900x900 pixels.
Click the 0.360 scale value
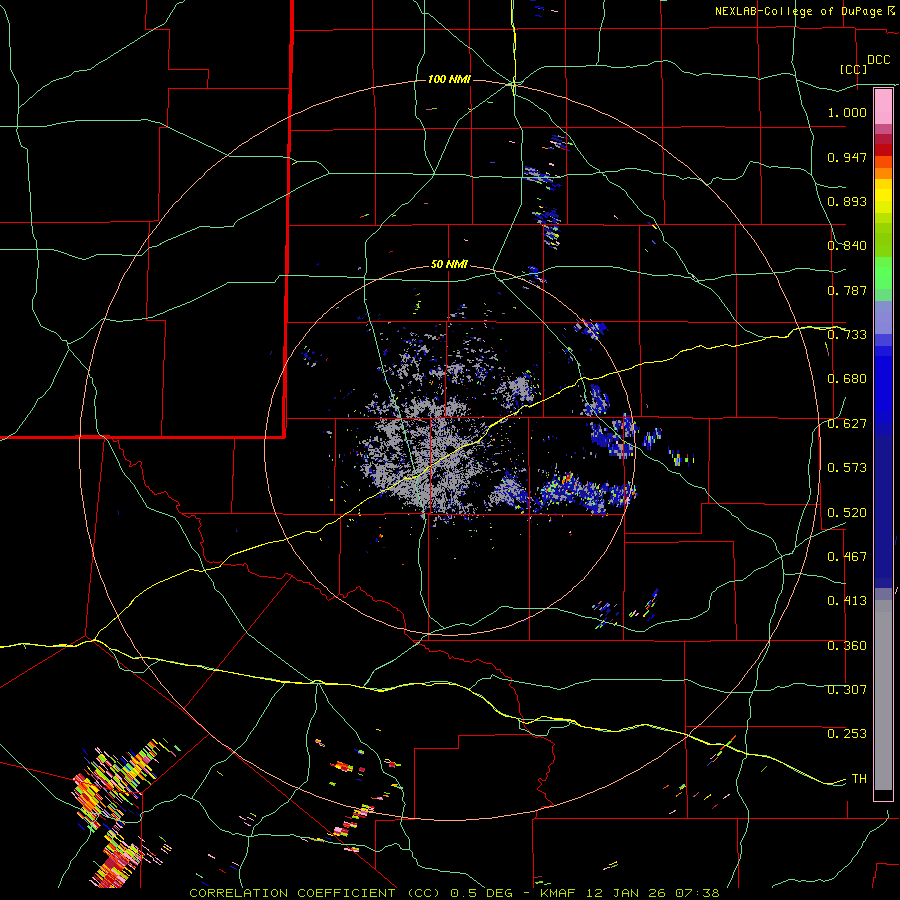[847, 646]
